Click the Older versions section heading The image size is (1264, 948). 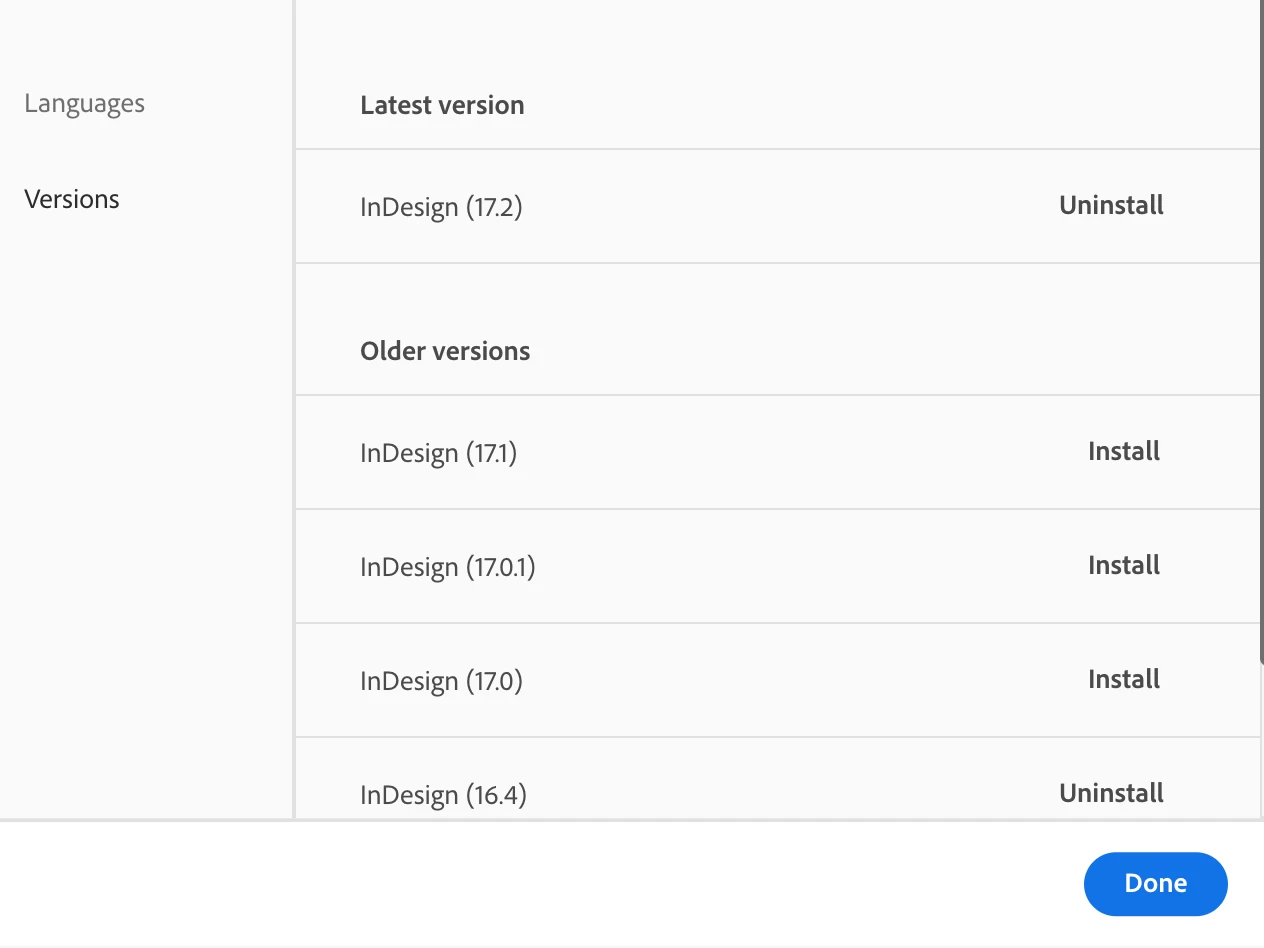445,352
